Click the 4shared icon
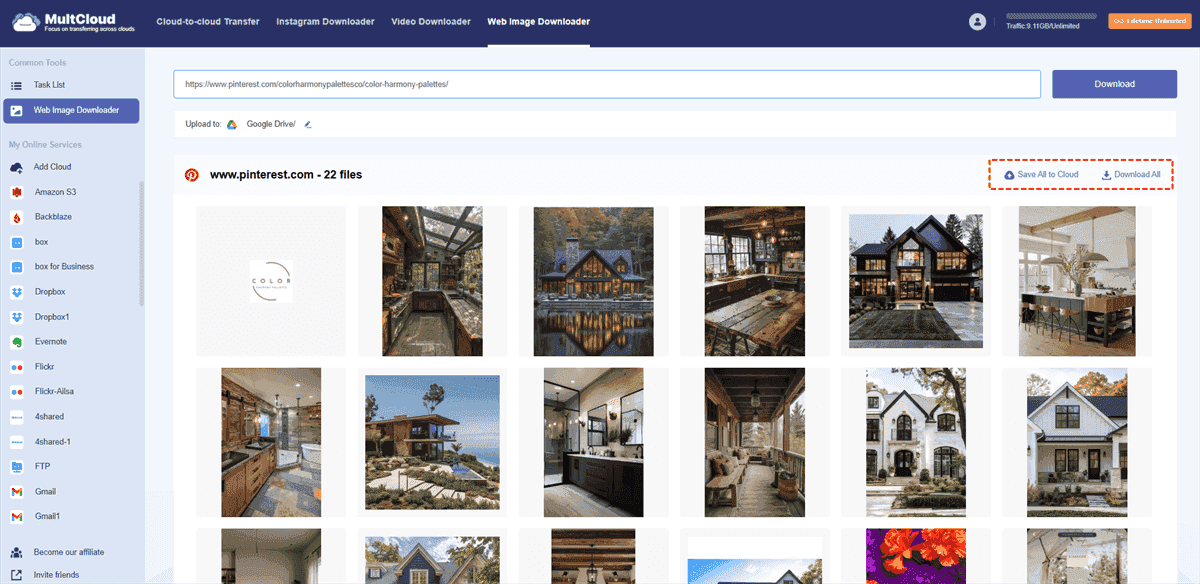The height and width of the screenshot is (584, 1200). click(x=17, y=417)
